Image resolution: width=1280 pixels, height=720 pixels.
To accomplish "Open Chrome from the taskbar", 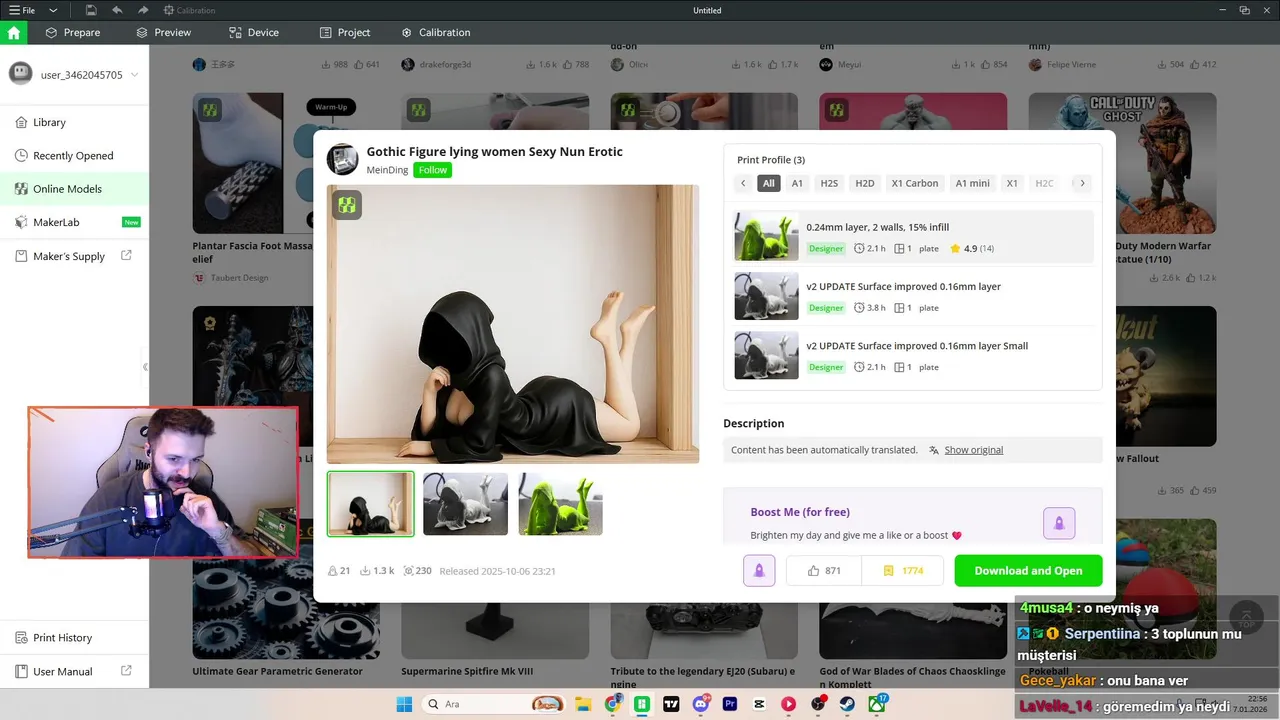I will 613,704.
